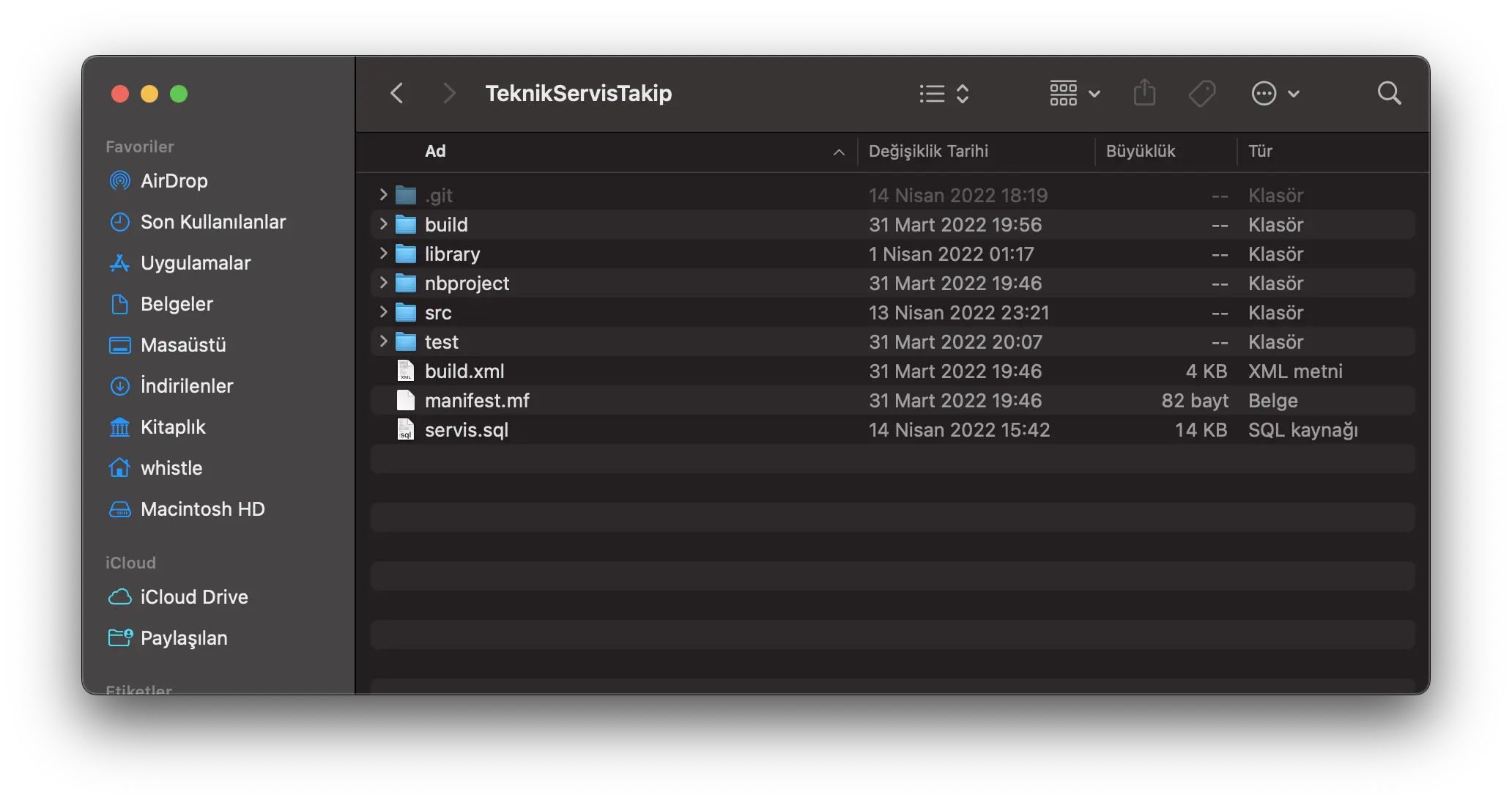
Task: Go back with the left chevron
Action: pyautogui.click(x=397, y=93)
